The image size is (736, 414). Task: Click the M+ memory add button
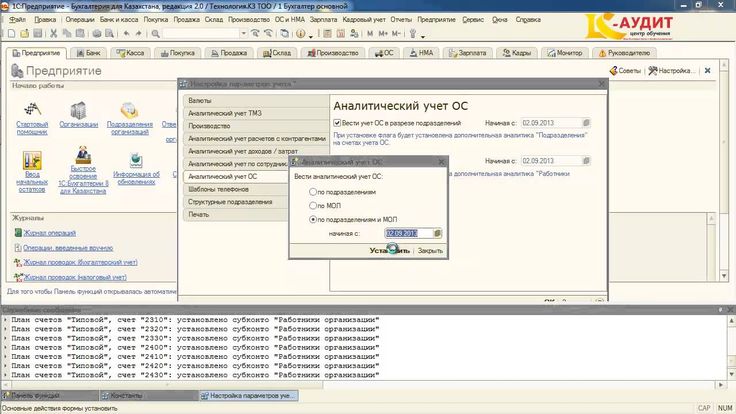click(x=383, y=33)
